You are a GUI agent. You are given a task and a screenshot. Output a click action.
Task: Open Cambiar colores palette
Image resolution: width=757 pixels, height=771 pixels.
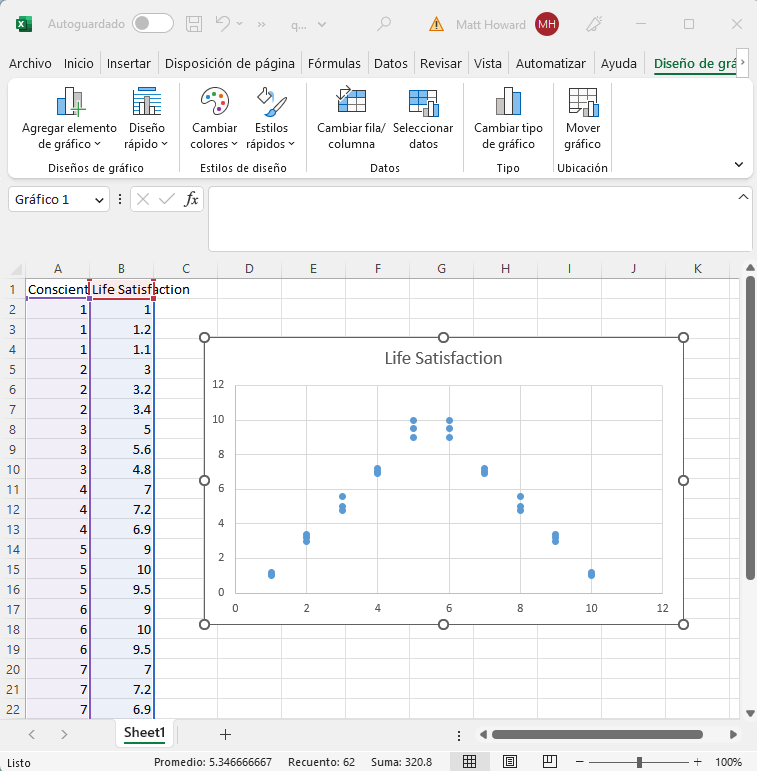coord(214,118)
